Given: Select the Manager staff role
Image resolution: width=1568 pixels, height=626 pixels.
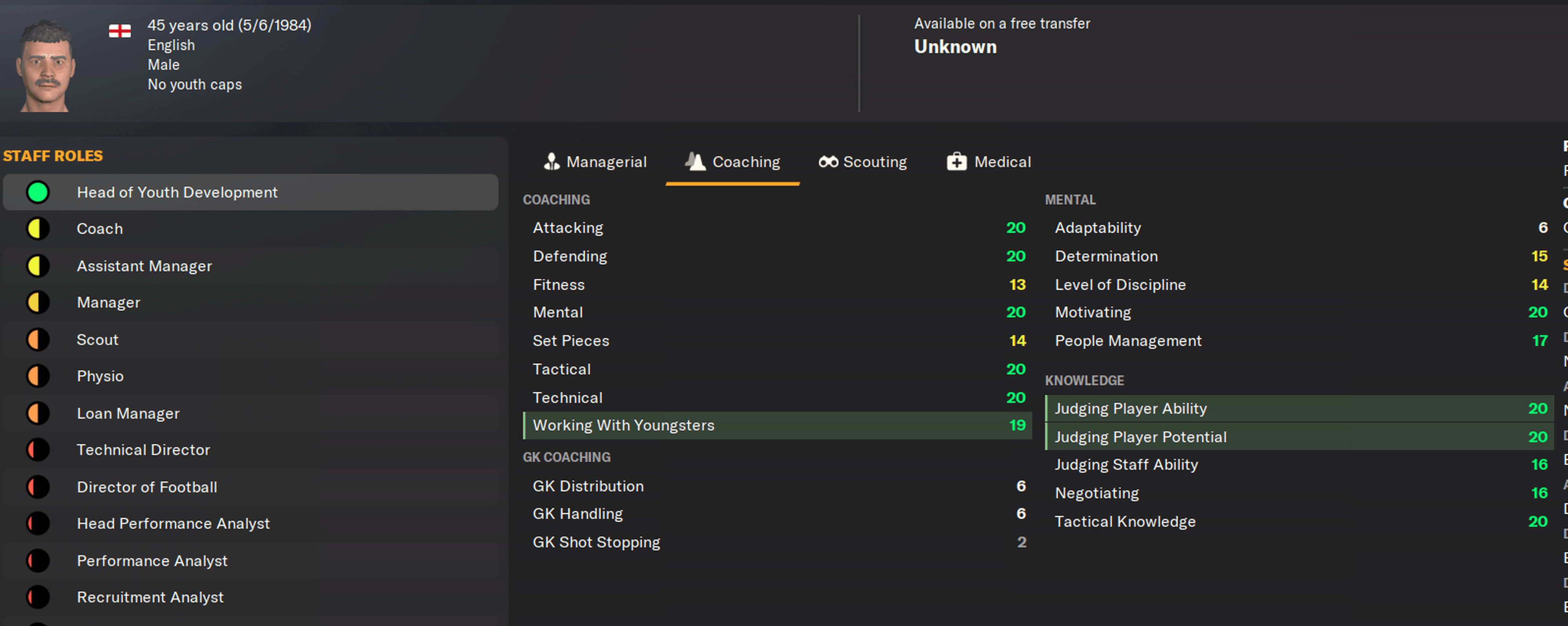Looking at the screenshot, I should (x=108, y=302).
